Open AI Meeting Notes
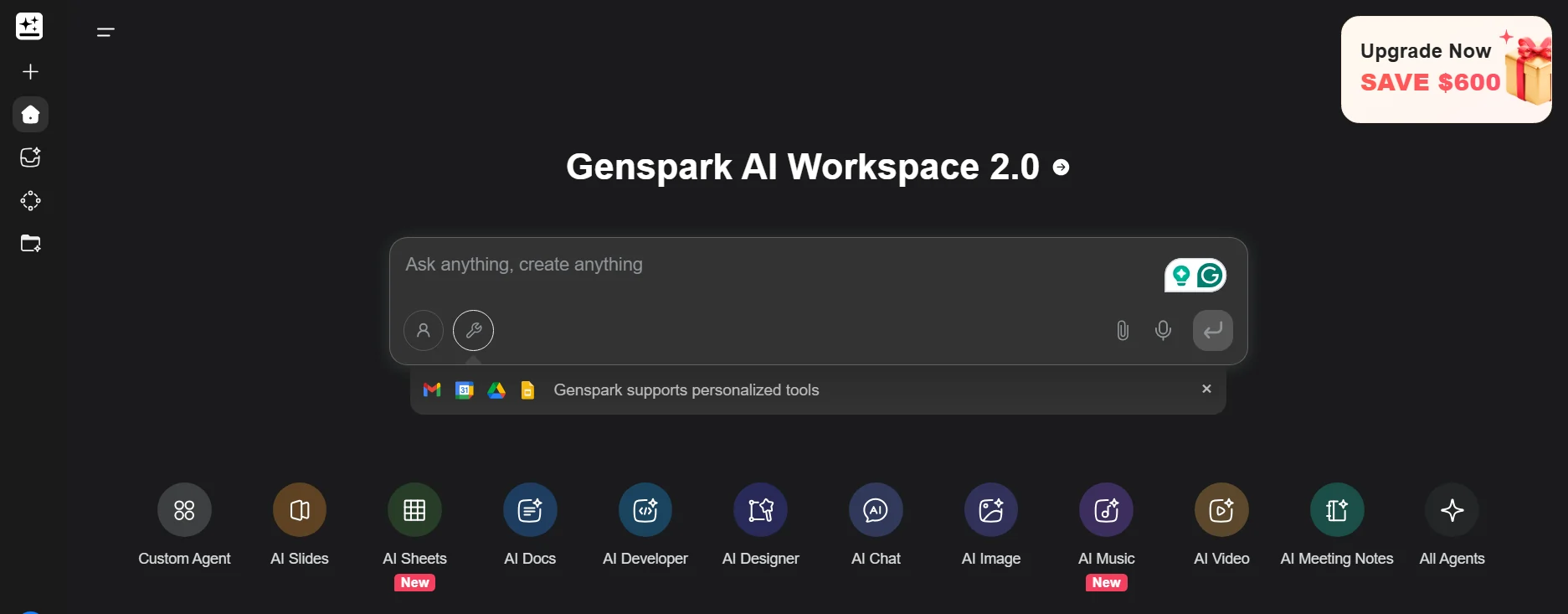Viewport: 1568px width, 614px height. (1337, 525)
